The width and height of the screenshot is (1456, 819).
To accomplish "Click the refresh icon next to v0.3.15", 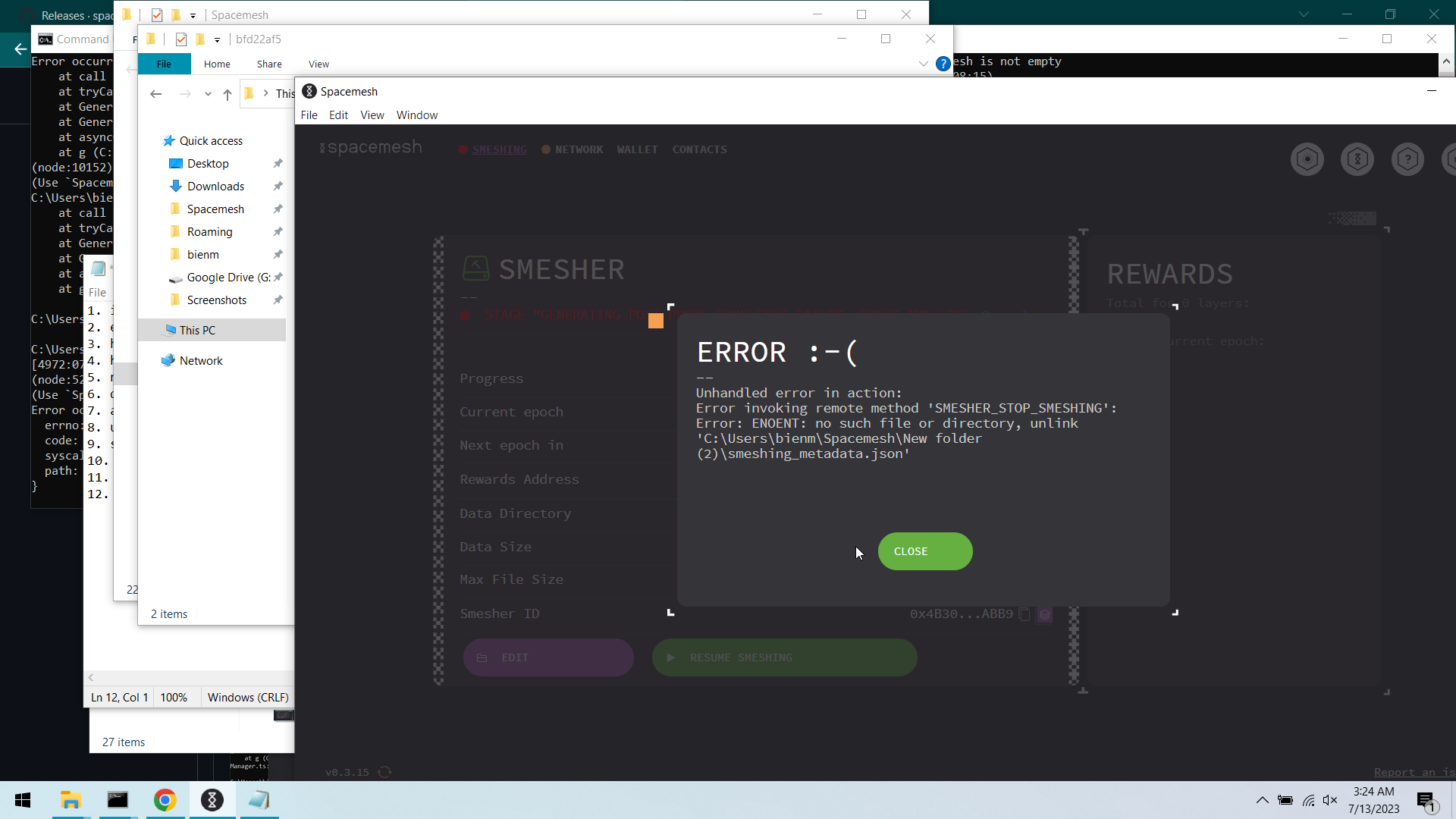I will [x=384, y=772].
